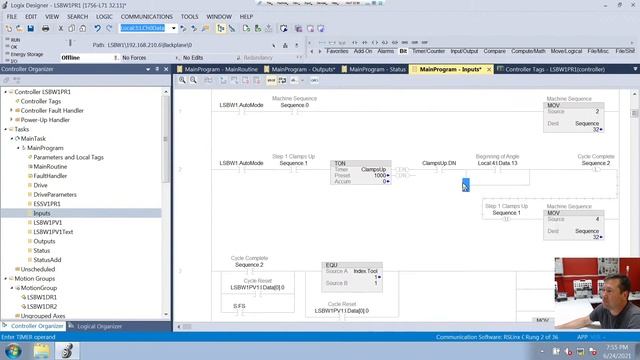Open the document tab list dropdown arrow
Screen dimensions: 640x360
635,69
